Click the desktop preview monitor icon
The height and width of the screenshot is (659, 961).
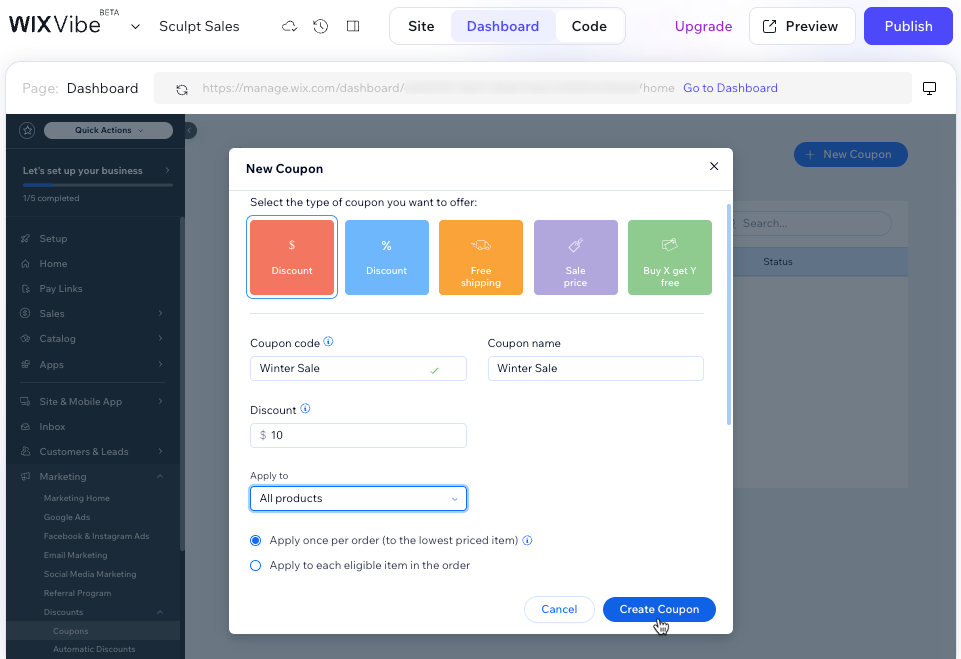929,88
